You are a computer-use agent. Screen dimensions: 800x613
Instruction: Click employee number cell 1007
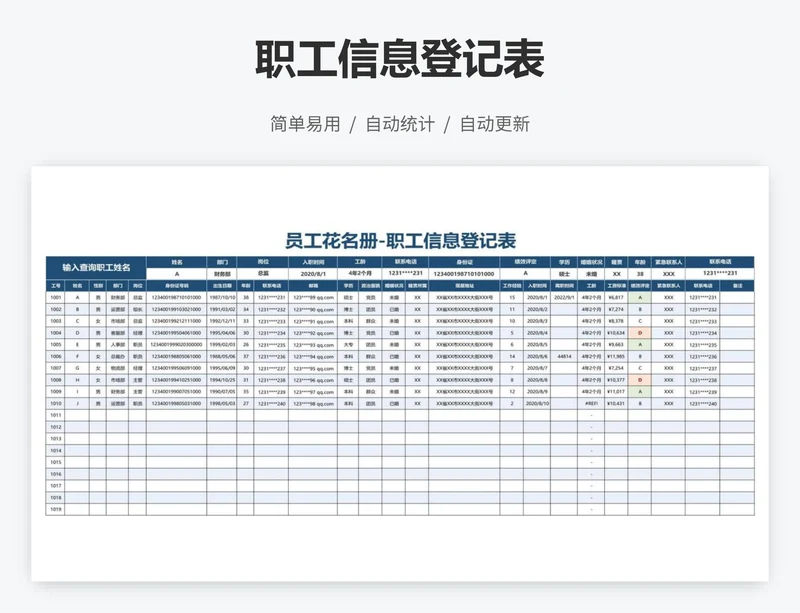pyautogui.click(x=56, y=368)
